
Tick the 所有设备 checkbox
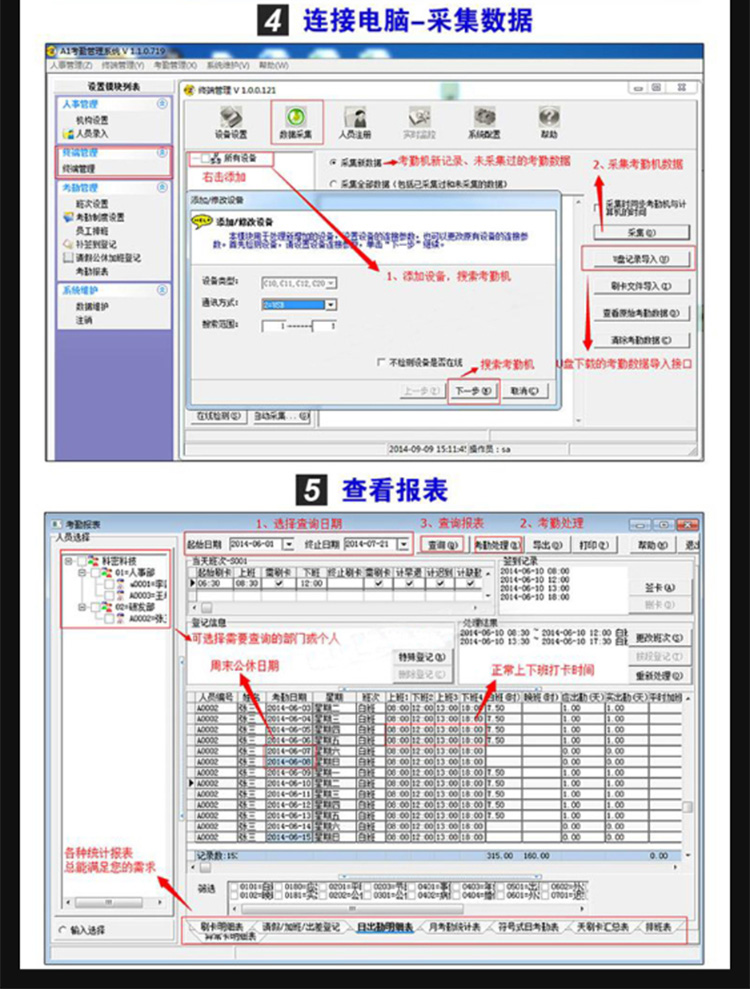(x=205, y=158)
